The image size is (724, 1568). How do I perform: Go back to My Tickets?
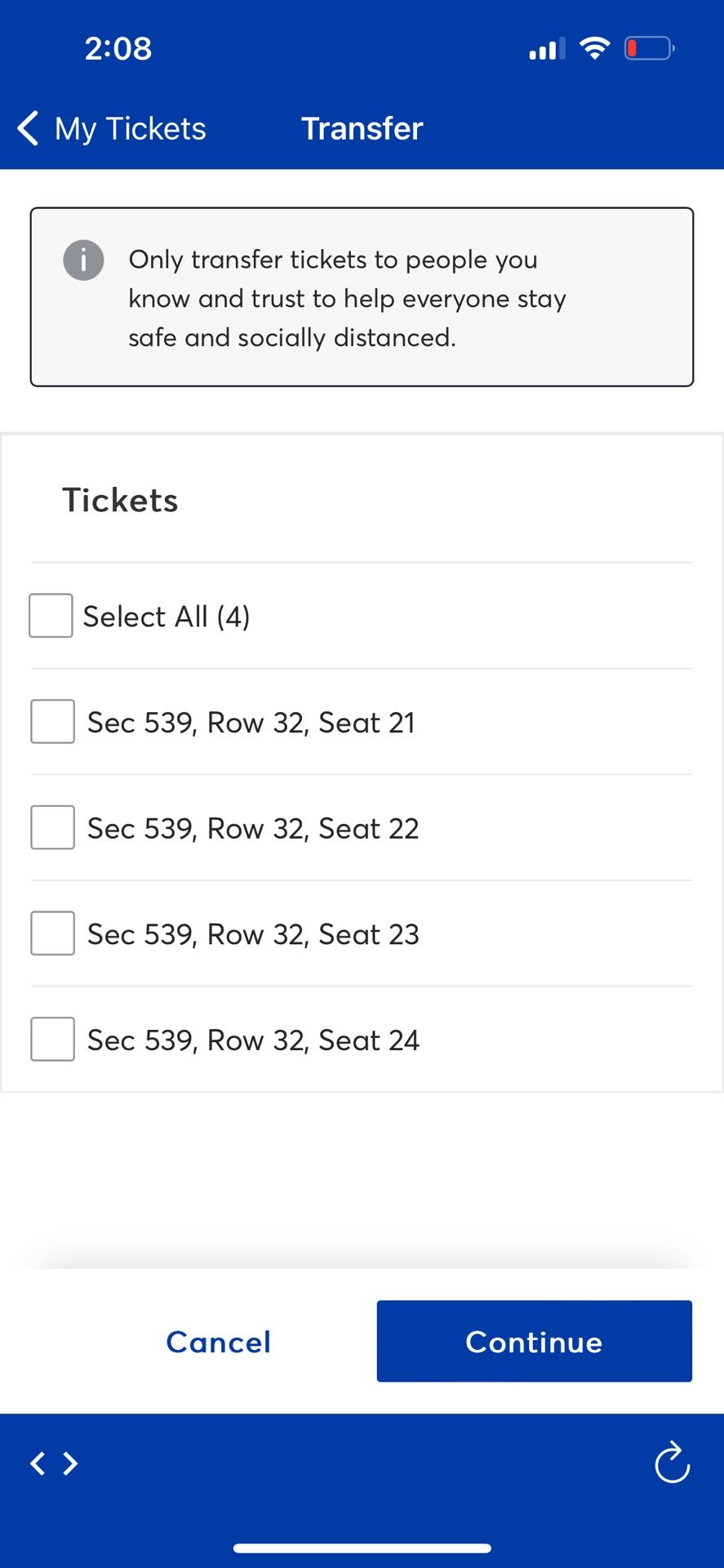(x=112, y=128)
